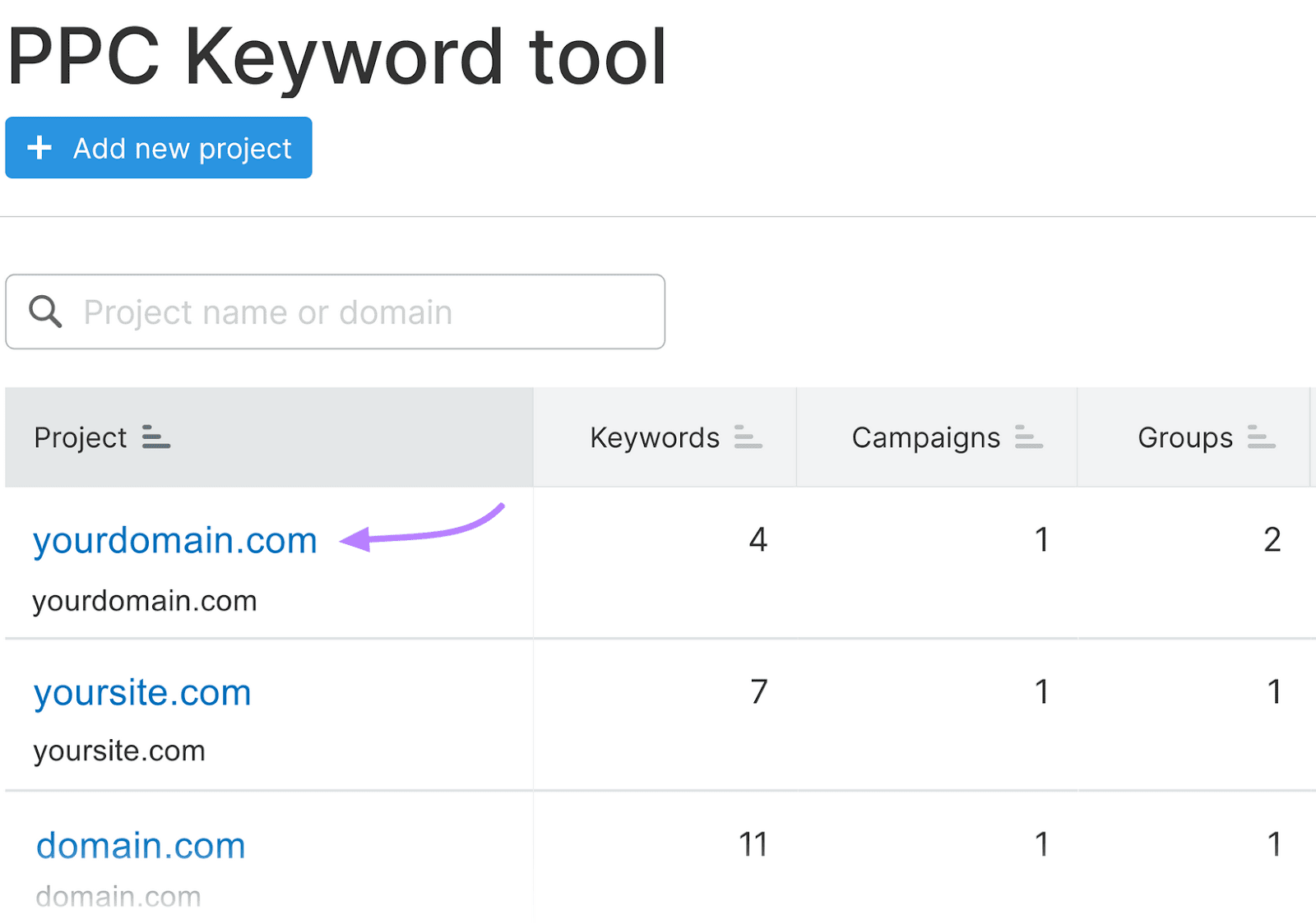The image size is (1316, 924).
Task: Open the domain.com project
Action: coord(140,844)
